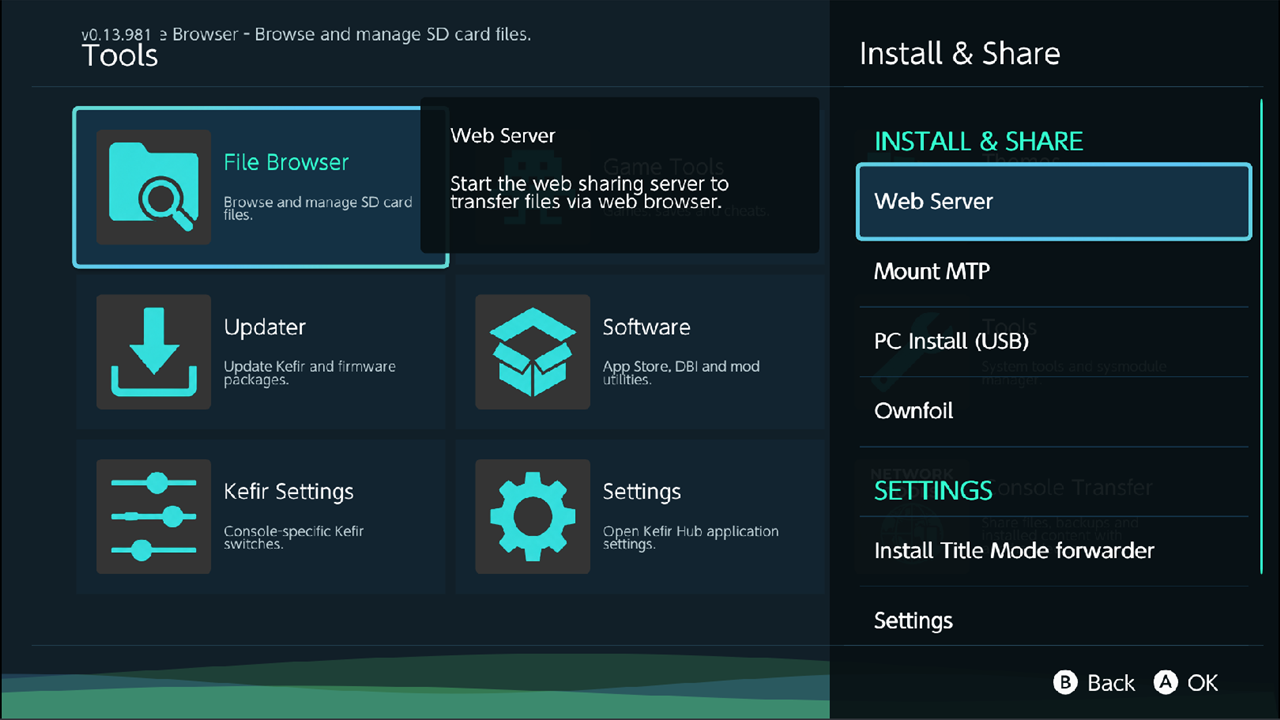Open the File Browser folder icon
Viewport: 1280px width, 720px height.
pos(153,187)
